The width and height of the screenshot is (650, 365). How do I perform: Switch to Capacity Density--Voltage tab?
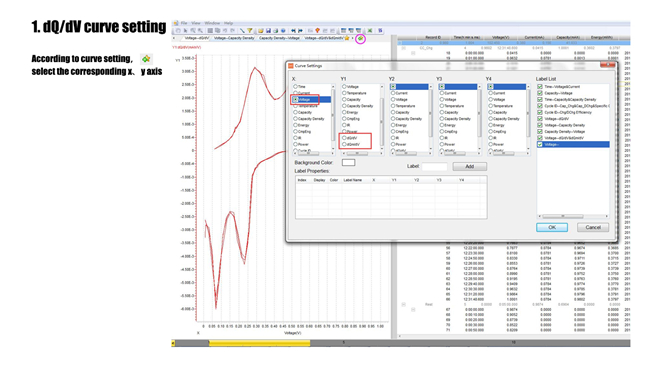point(279,38)
